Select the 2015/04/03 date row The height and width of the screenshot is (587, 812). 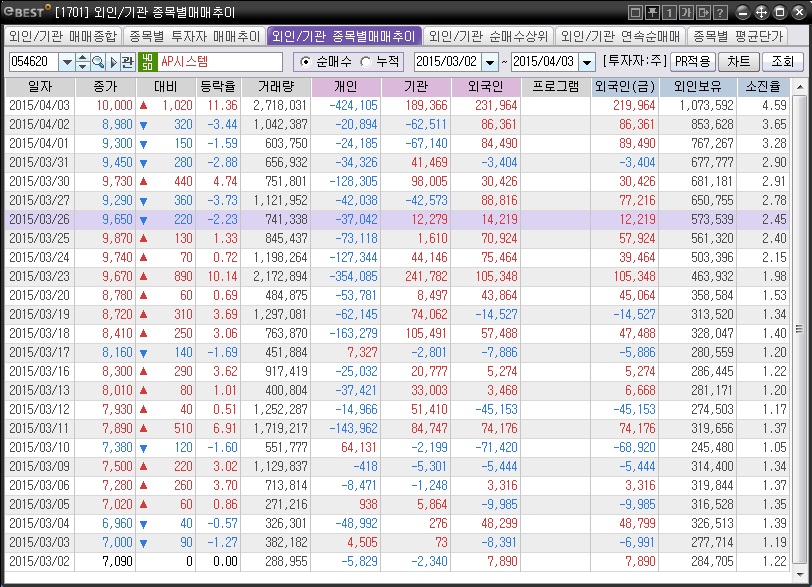pos(397,105)
